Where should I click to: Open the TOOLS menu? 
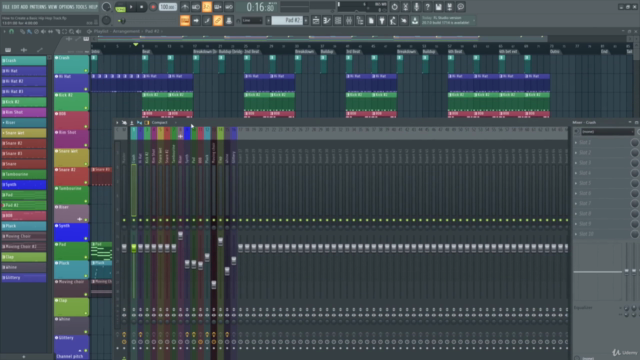coord(81,7)
